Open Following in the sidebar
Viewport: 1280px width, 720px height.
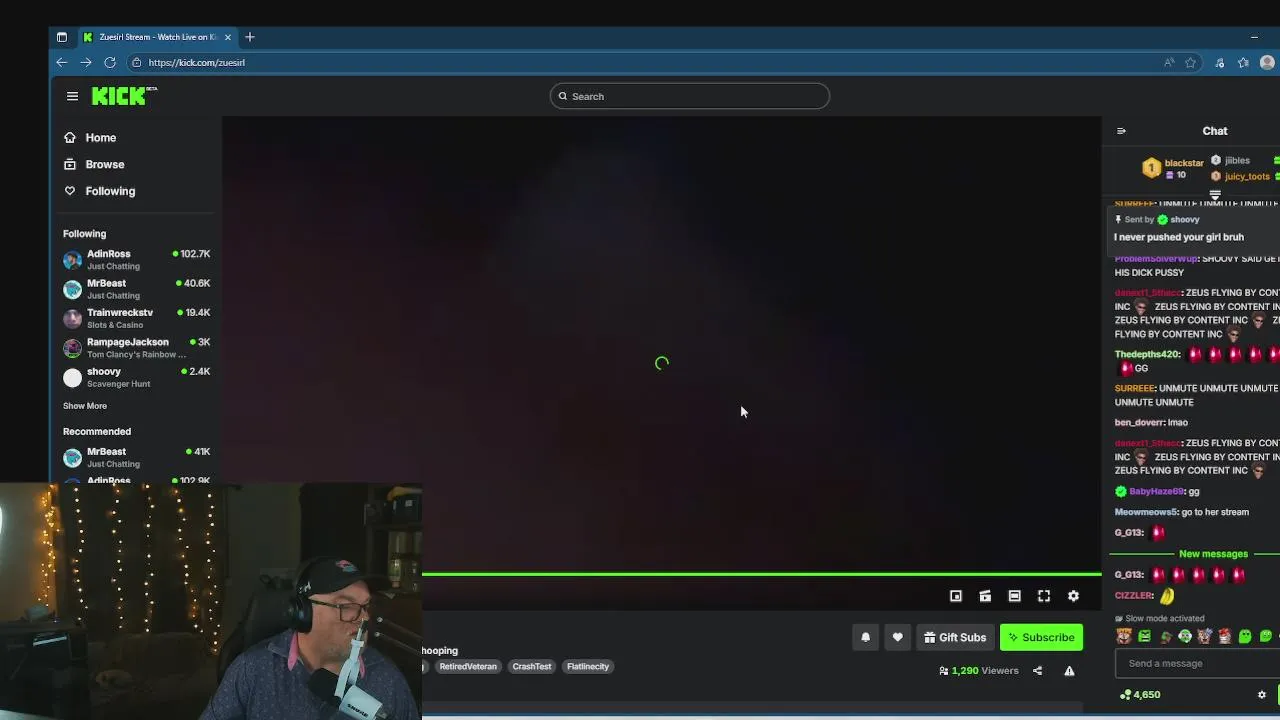tap(99, 191)
